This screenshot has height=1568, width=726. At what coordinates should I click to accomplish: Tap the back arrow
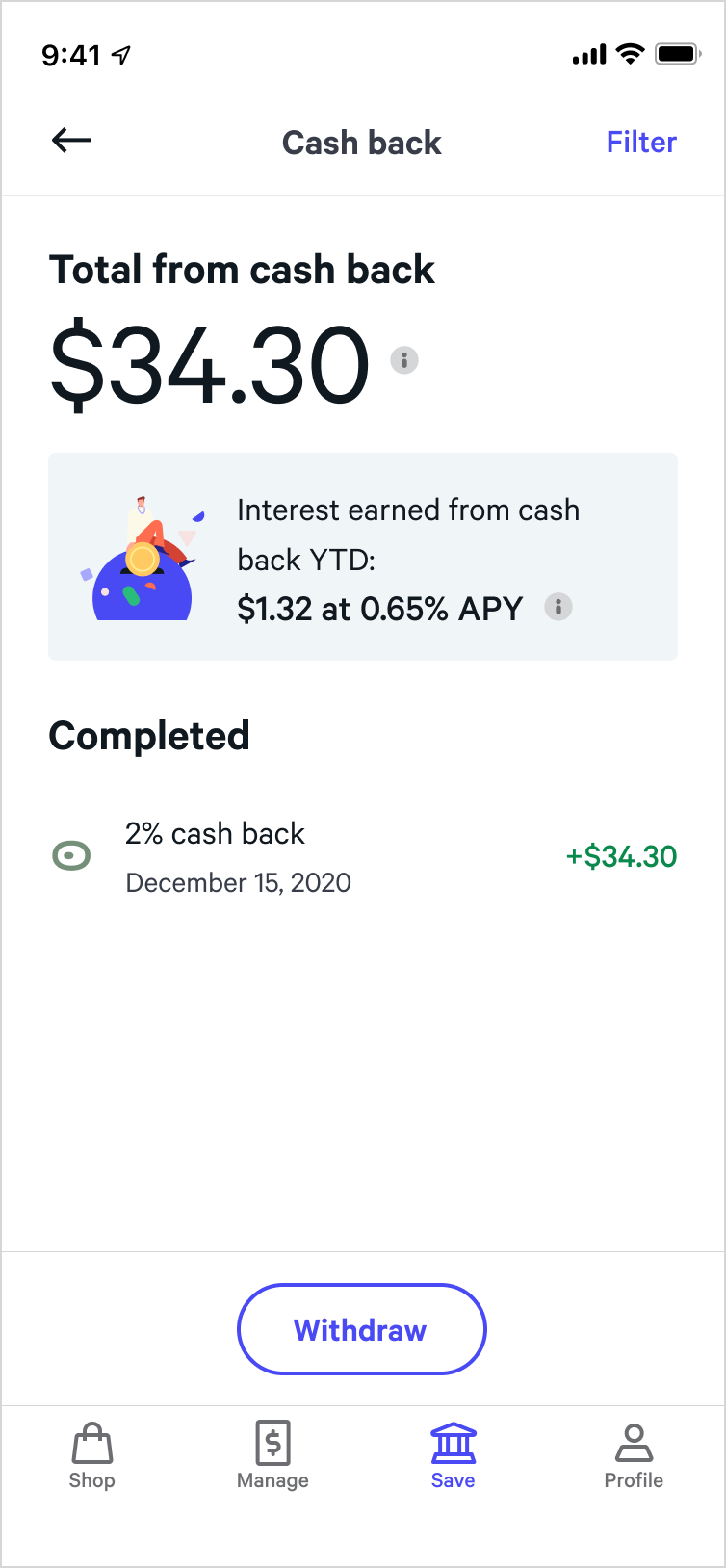pyautogui.click(x=71, y=141)
